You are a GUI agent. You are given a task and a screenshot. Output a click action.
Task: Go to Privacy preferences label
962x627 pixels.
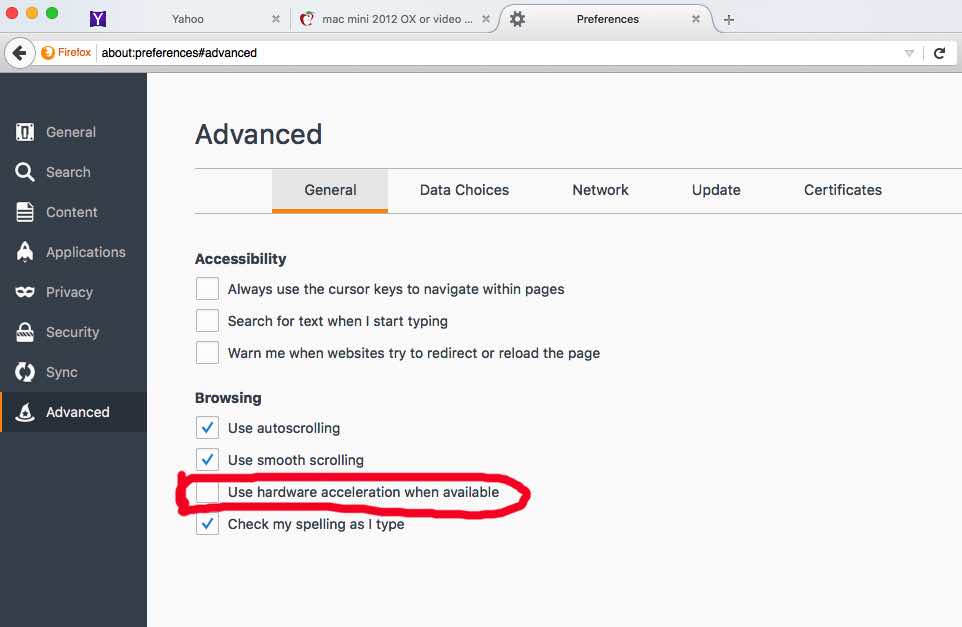tap(69, 292)
